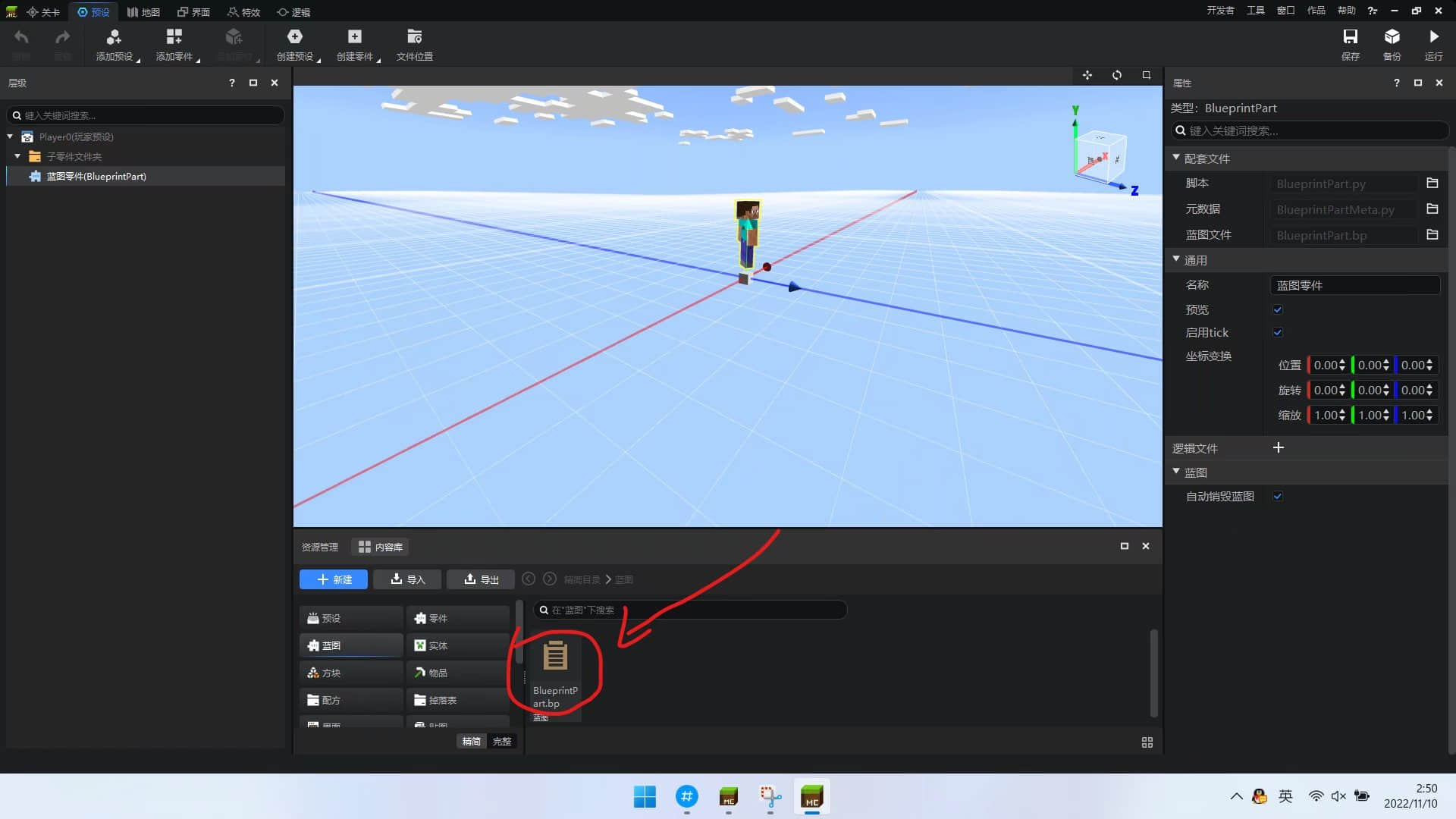Screen dimensions: 1456x819
Task: Collapse the Player0(玩家预设) tree node
Action: [x=10, y=136]
